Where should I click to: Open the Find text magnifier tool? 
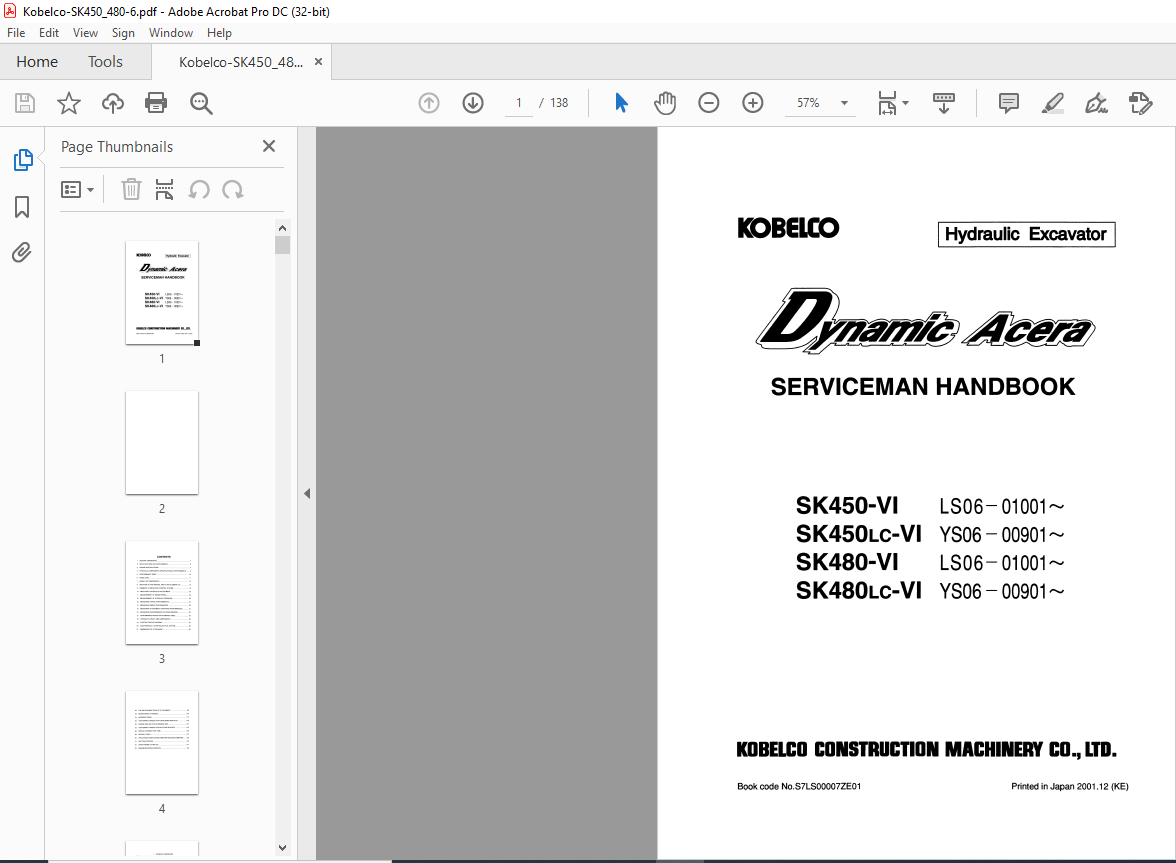pyautogui.click(x=201, y=103)
